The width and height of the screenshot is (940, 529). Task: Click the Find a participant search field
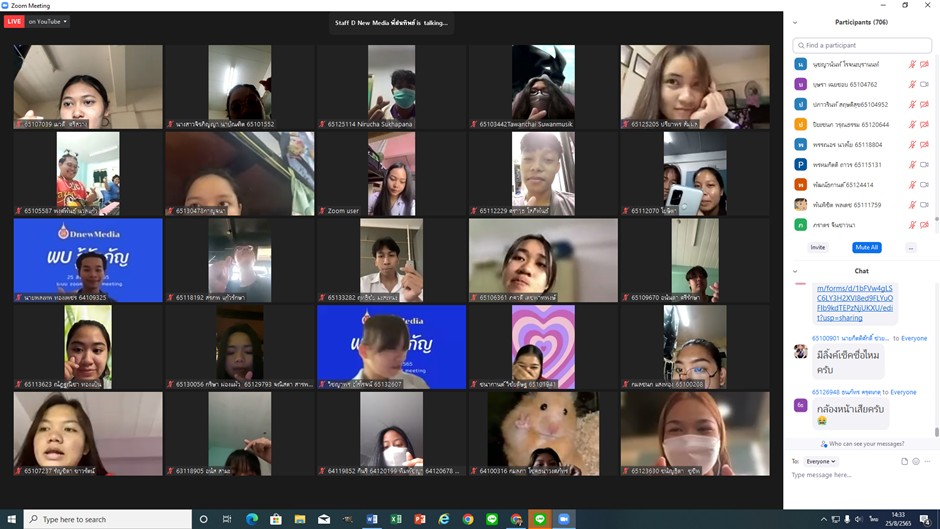point(861,45)
